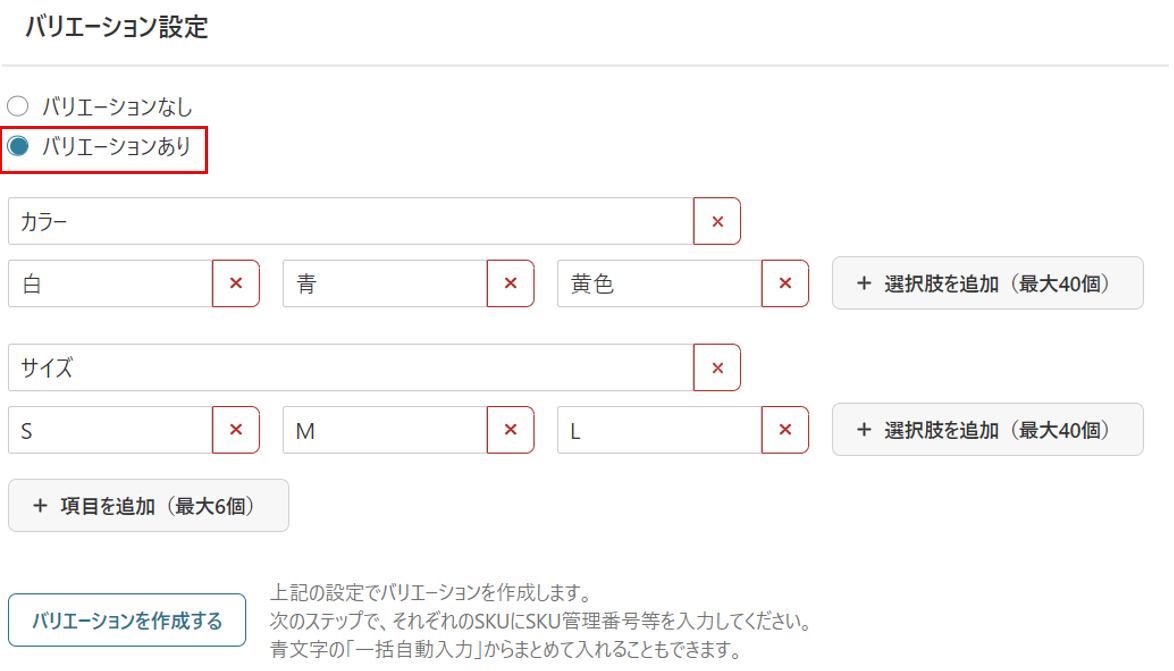1174x671 pixels.
Task: Remove the カラー variation item
Action: coord(717,221)
